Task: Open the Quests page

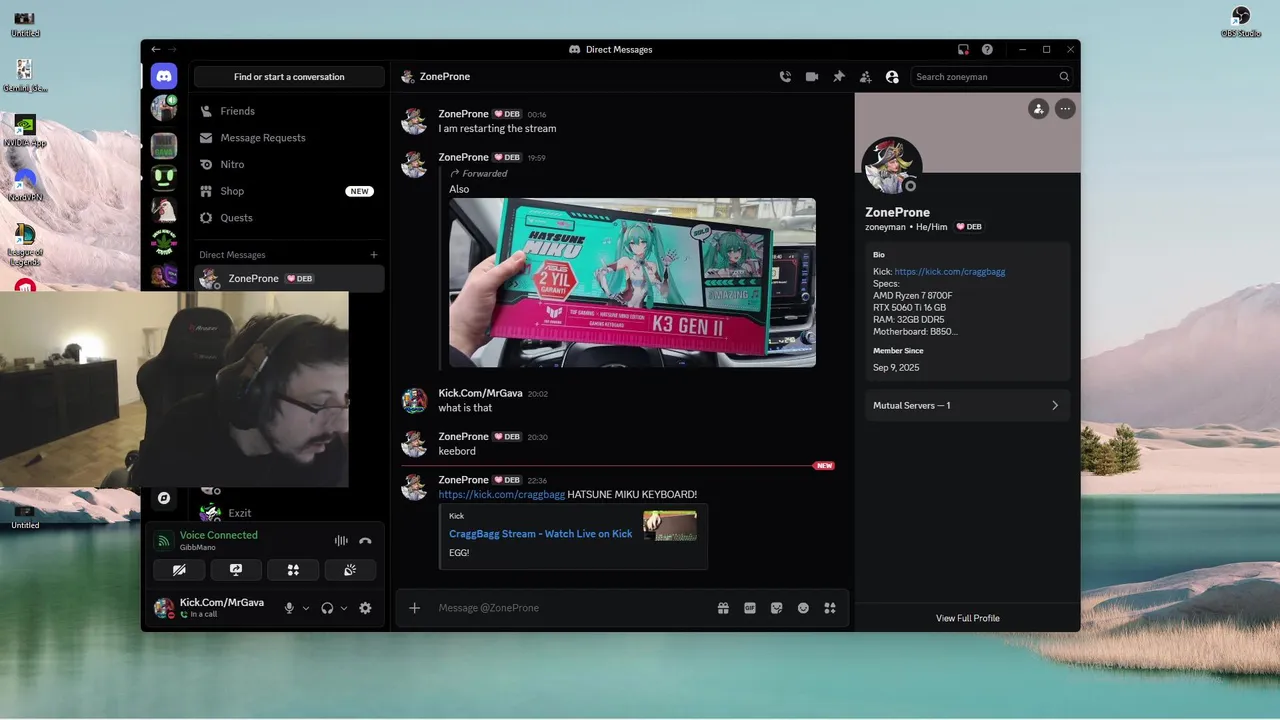Action: click(289, 218)
